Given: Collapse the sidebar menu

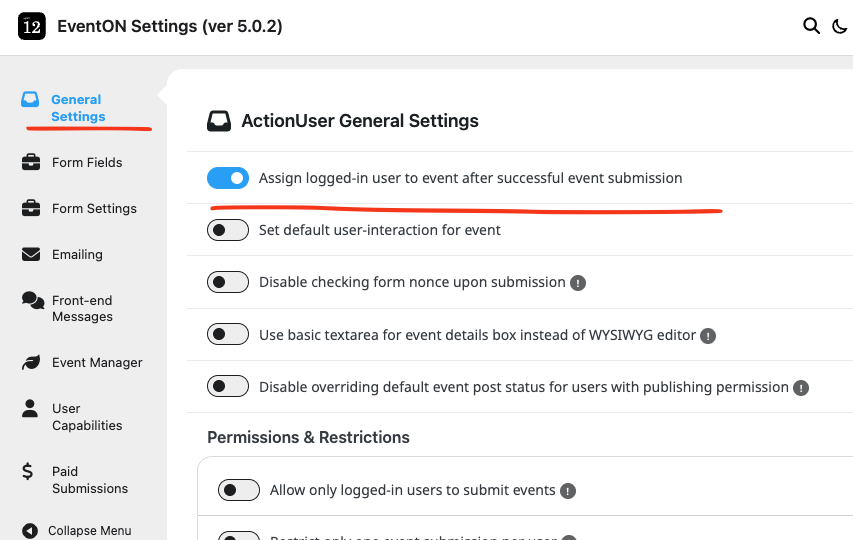Looking at the screenshot, I should (78, 530).
